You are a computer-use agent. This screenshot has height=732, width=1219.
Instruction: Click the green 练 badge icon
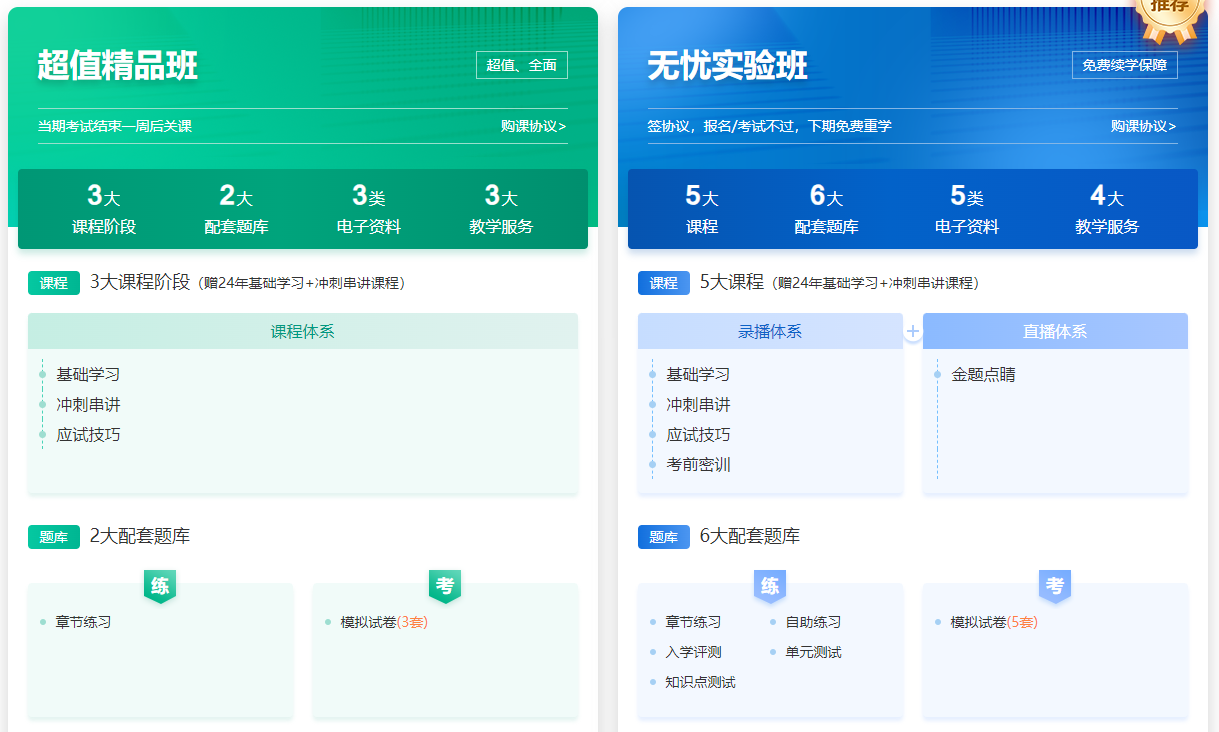[x=160, y=586]
